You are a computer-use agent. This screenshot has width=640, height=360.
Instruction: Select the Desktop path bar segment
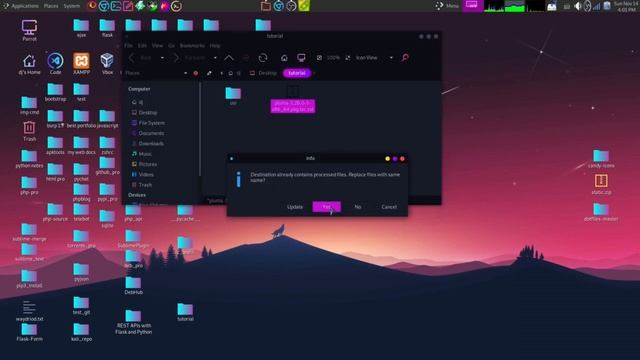(263, 73)
